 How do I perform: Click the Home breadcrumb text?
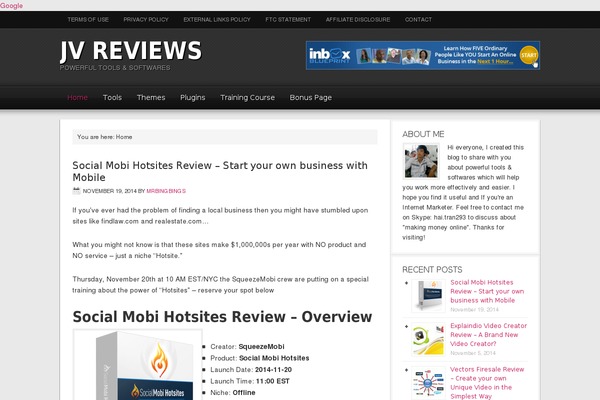[x=124, y=137]
